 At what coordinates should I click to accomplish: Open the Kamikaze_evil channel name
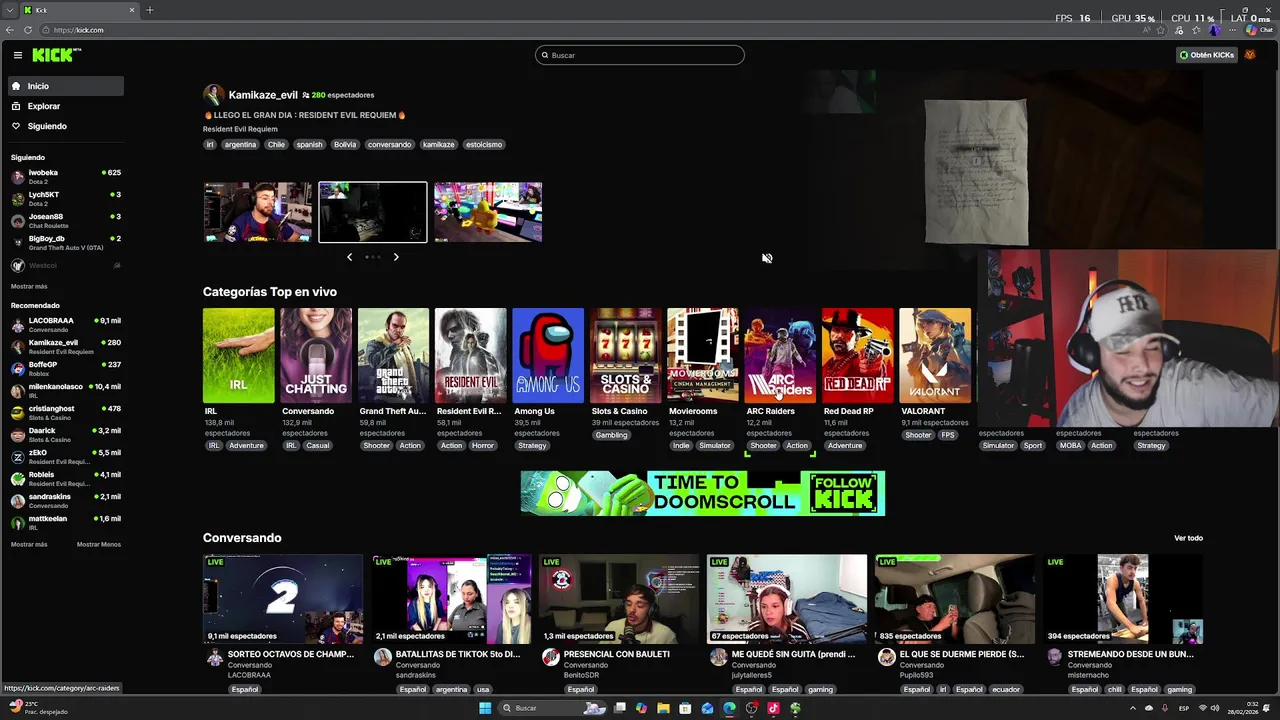point(263,95)
